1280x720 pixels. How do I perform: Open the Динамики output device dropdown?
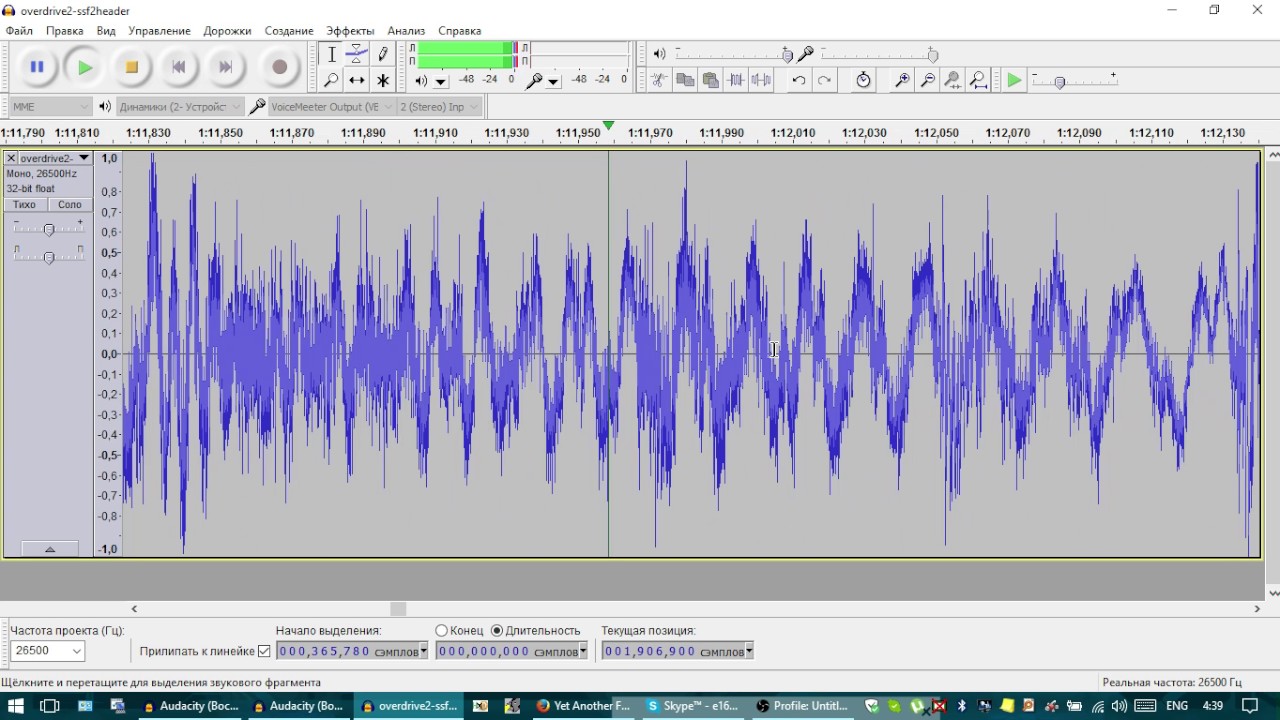pos(180,106)
